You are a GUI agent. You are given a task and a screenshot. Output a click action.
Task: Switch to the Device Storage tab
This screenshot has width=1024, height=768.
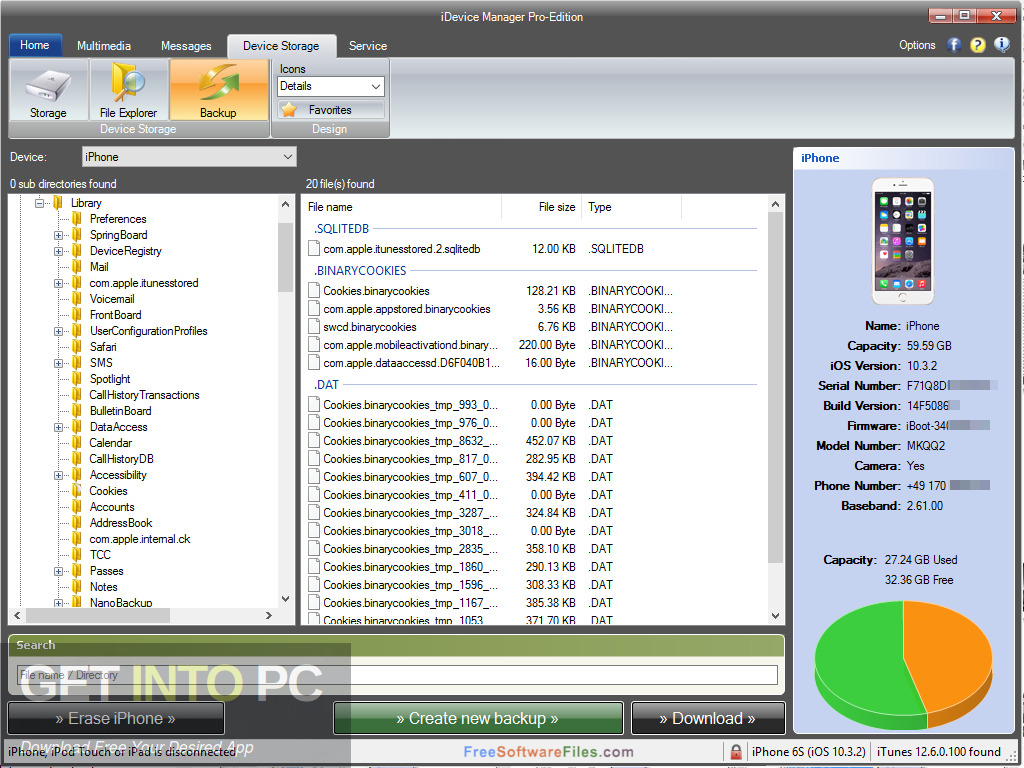click(x=281, y=46)
